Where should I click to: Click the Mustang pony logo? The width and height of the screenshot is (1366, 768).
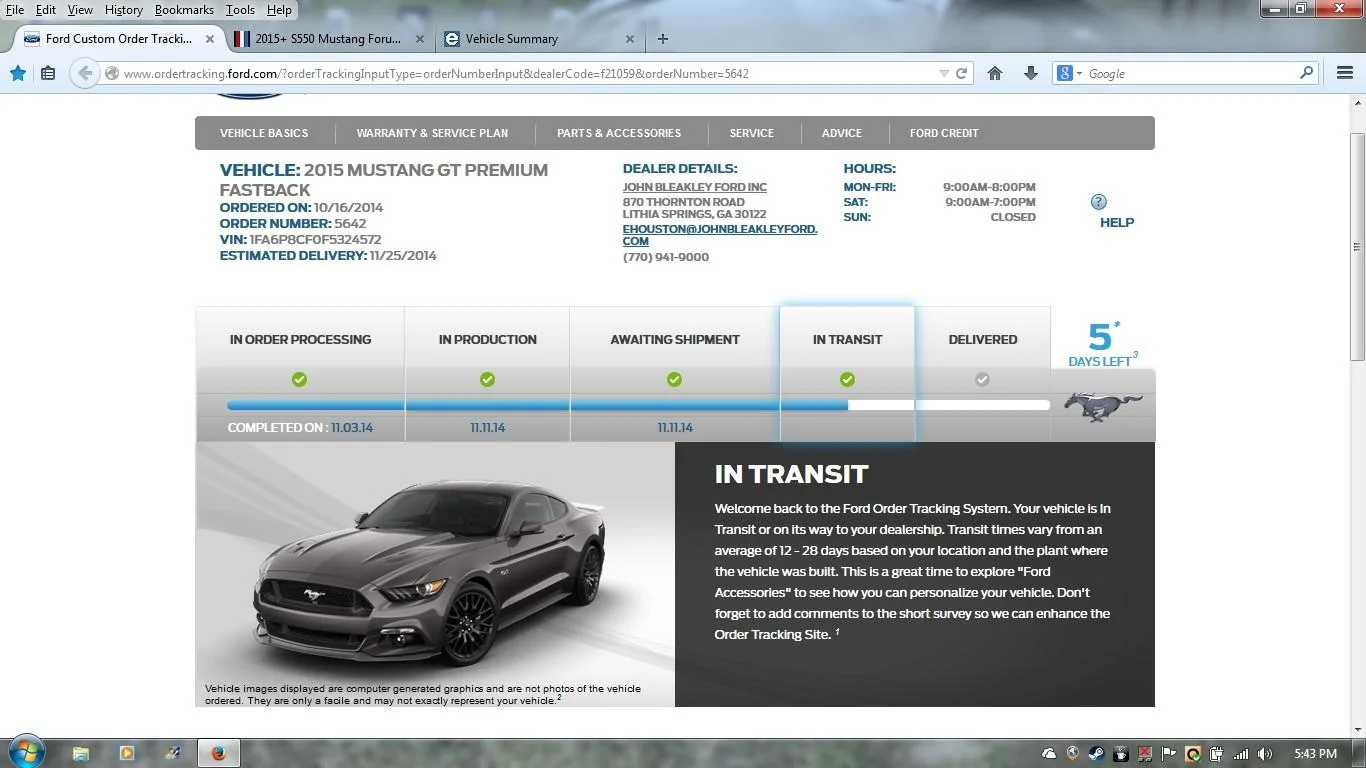[x=1103, y=407]
